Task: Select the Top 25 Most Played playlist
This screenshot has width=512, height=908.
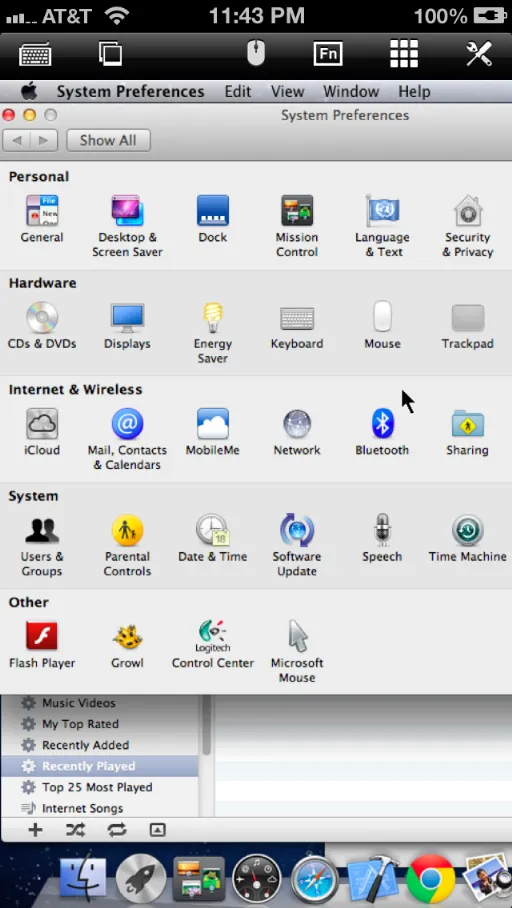Action: click(x=99, y=787)
